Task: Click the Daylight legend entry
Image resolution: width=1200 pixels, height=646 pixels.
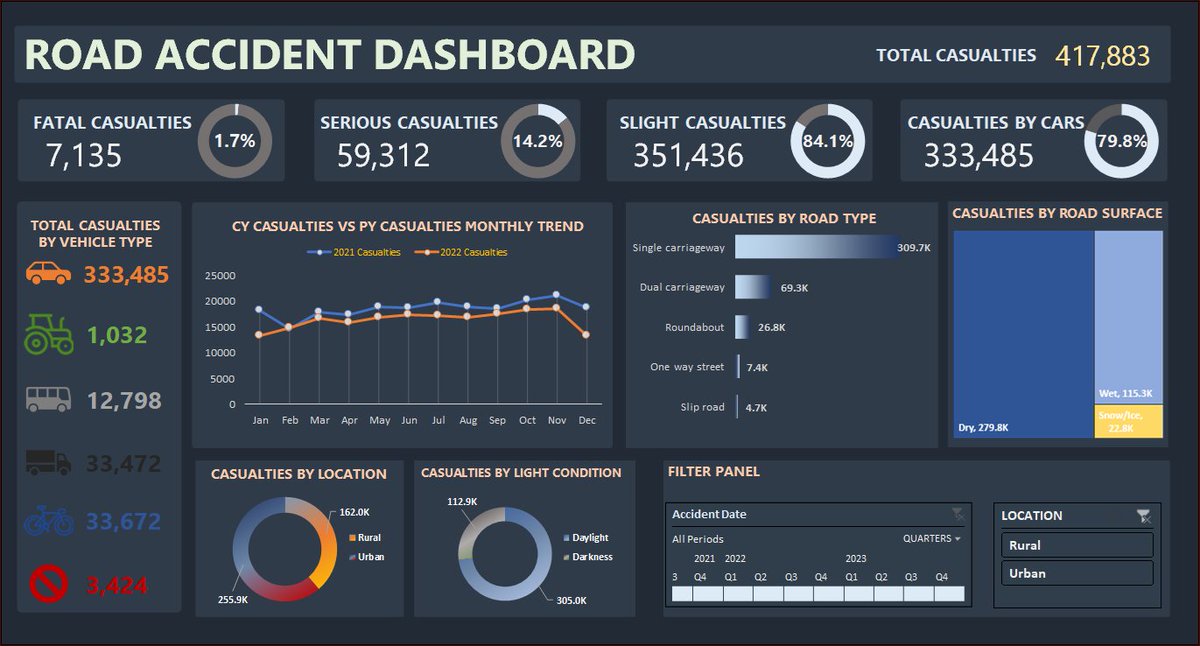Action: click(585, 537)
